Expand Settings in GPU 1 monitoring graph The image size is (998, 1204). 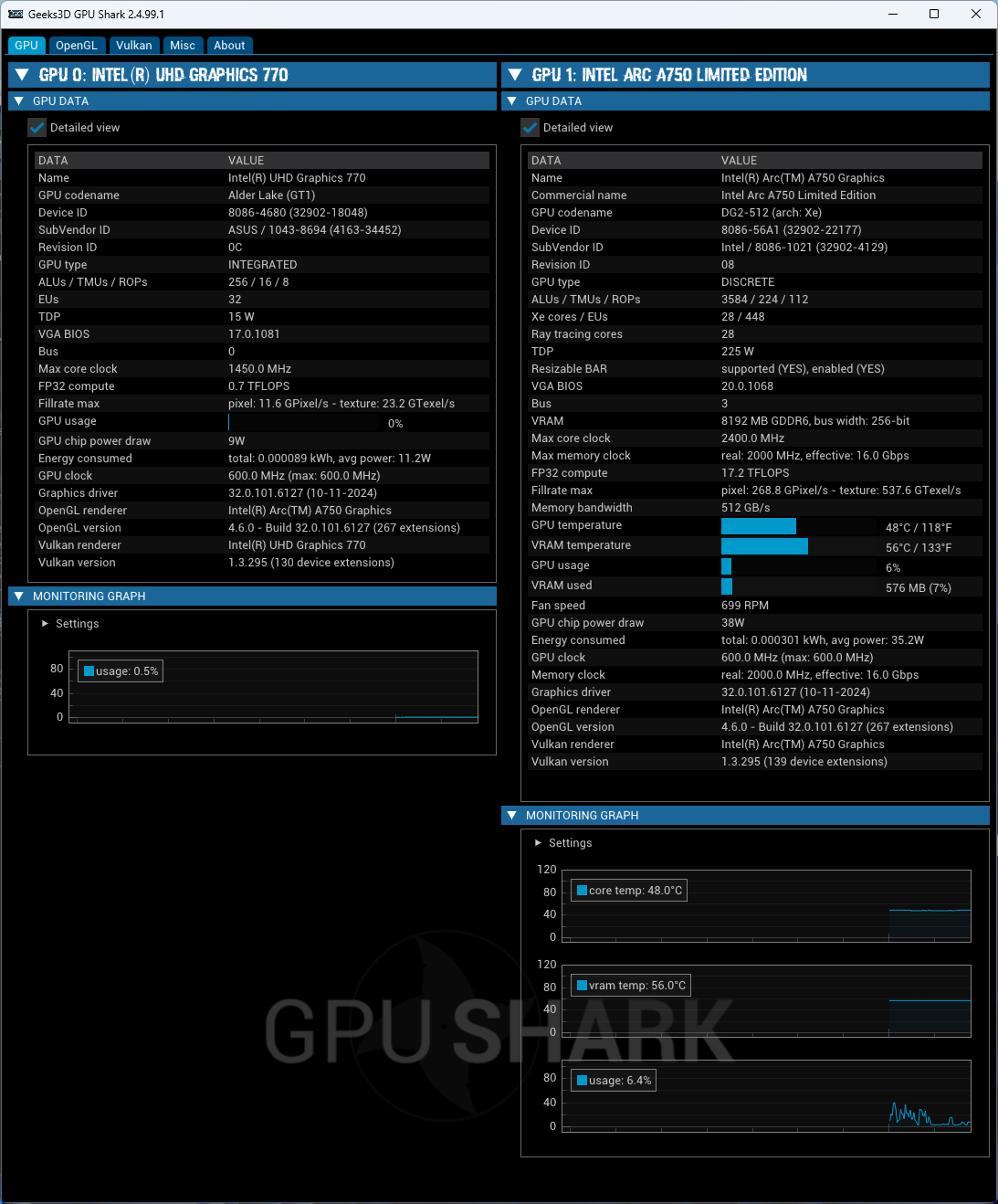coord(563,843)
